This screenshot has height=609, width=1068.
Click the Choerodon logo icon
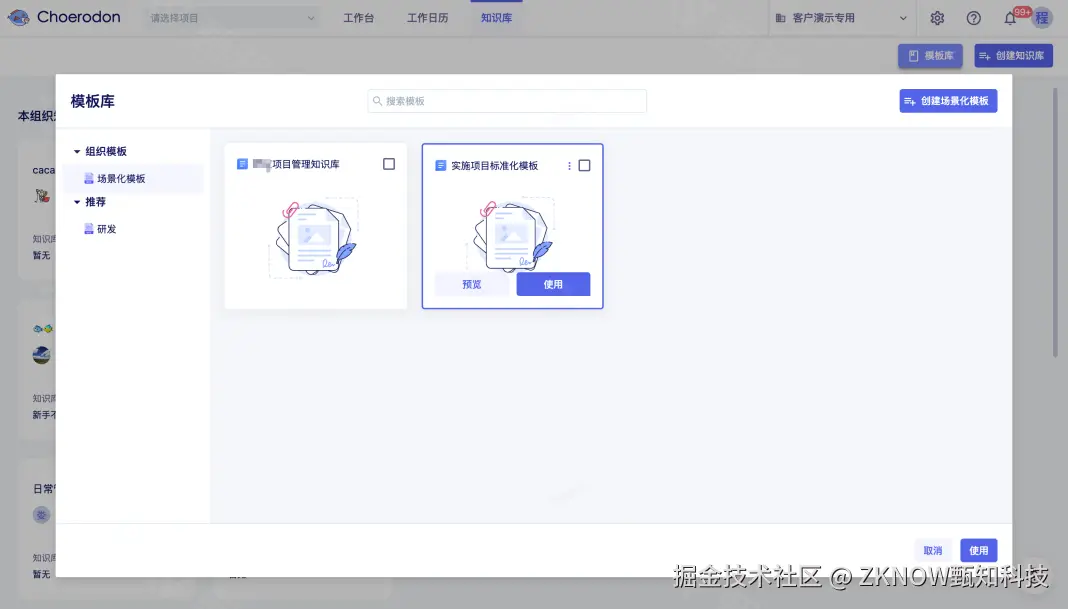point(18,16)
